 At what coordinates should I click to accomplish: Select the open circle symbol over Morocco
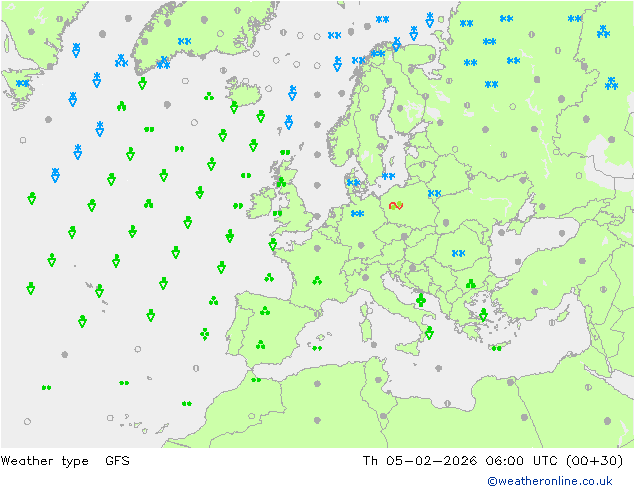coord(251,416)
